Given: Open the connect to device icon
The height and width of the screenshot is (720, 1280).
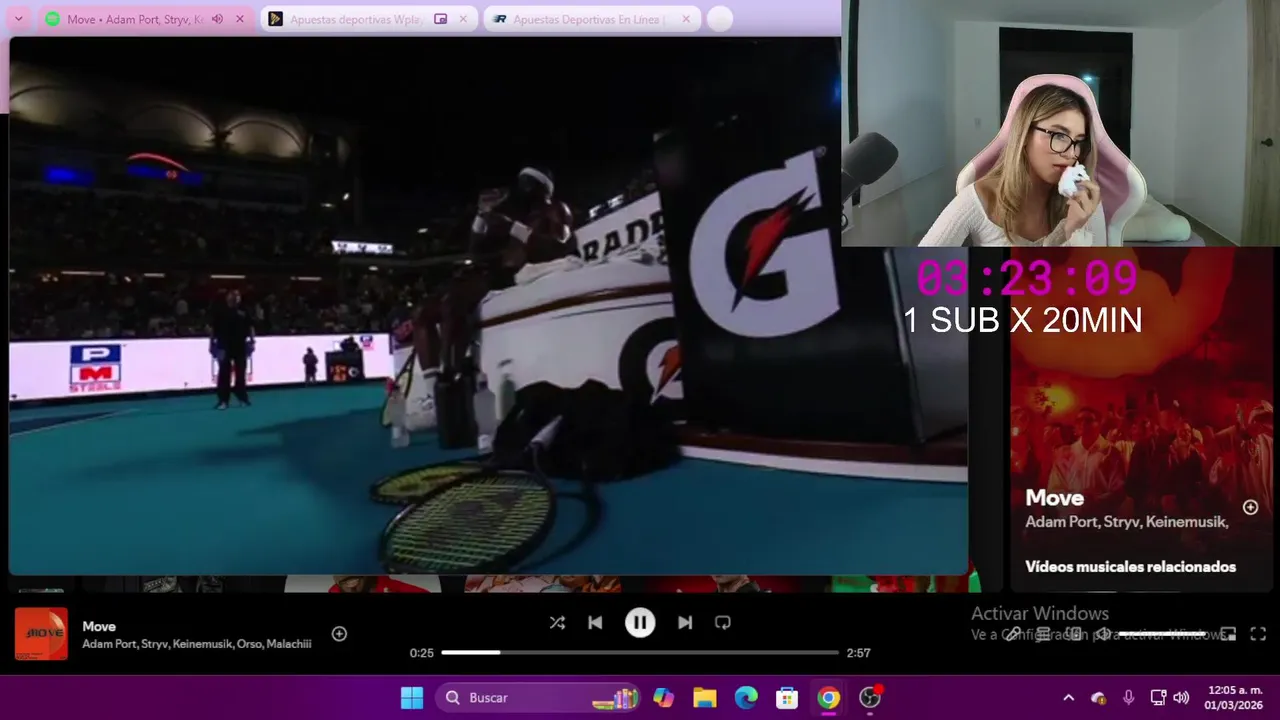Looking at the screenshot, I should point(1073,634).
